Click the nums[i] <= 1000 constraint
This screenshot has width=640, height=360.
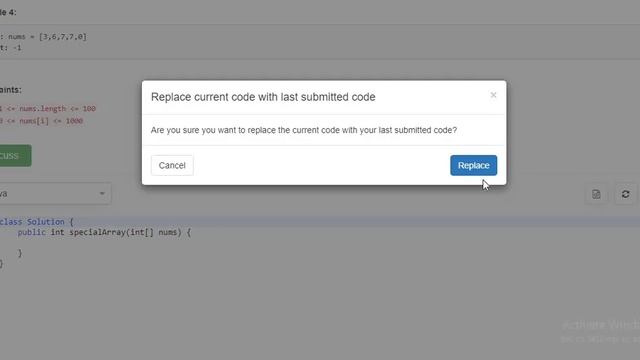[41, 121]
